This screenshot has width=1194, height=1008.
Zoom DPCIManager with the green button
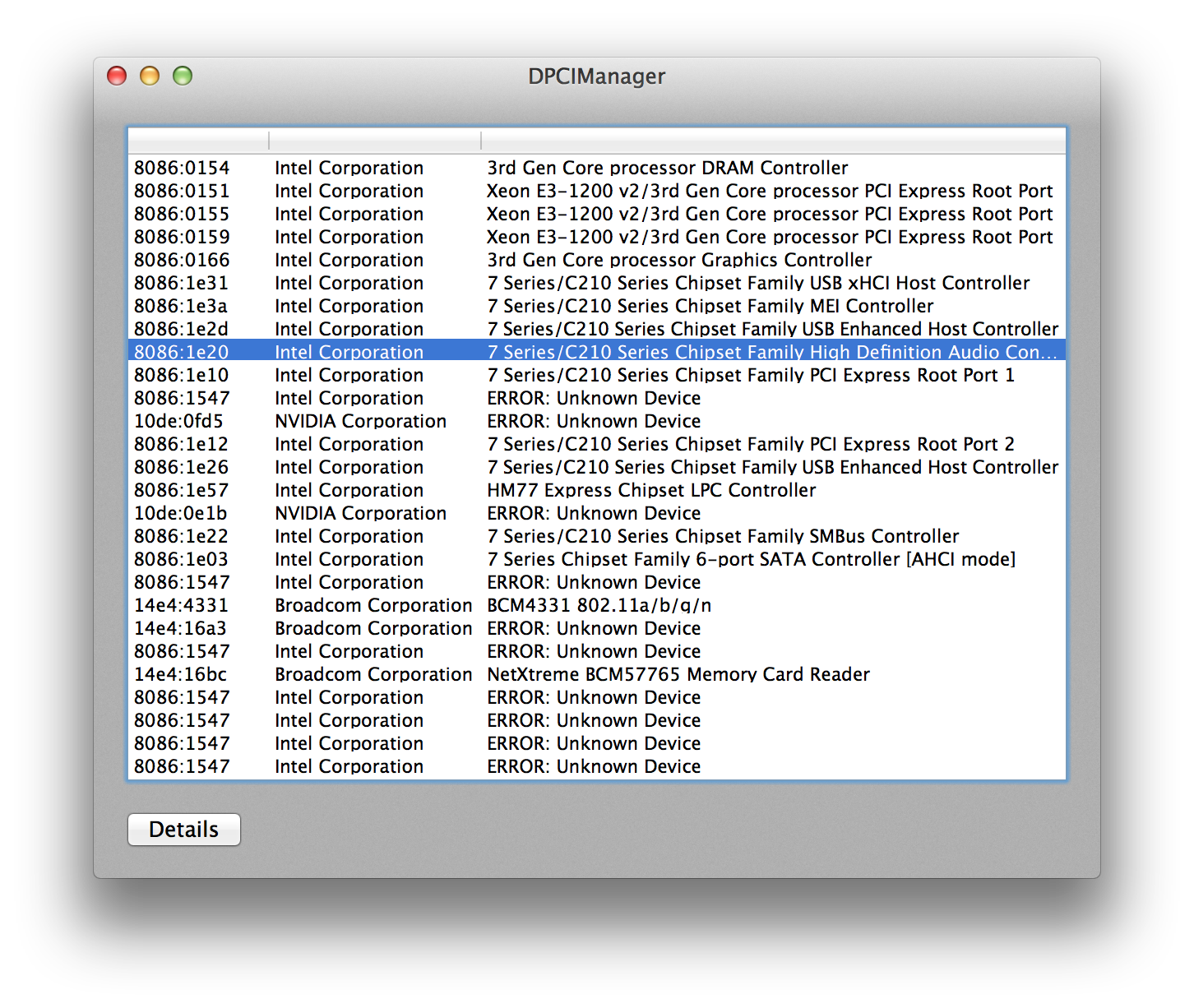point(183,76)
